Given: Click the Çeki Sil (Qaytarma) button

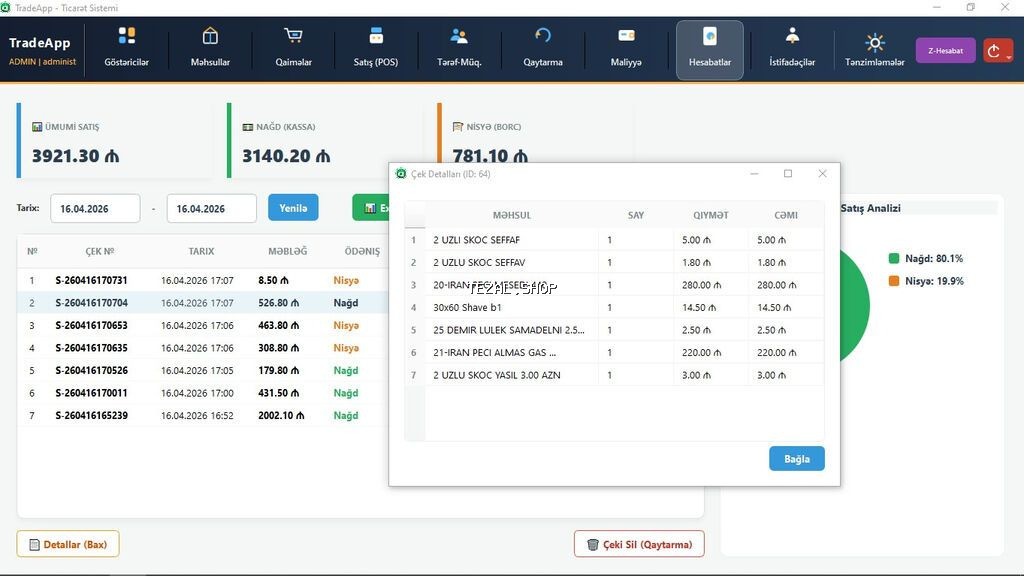Looking at the screenshot, I should [639, 544].
